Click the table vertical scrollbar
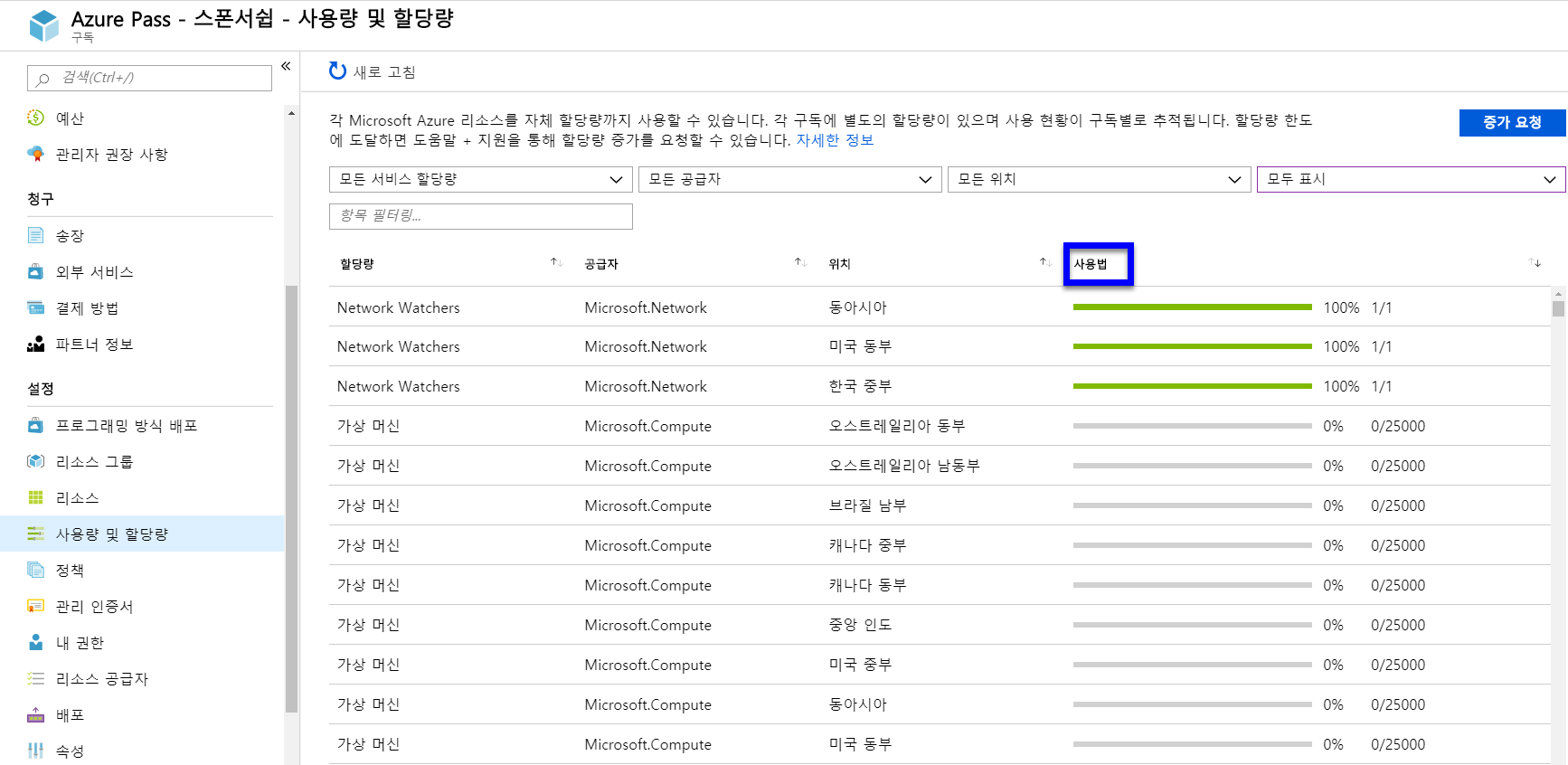The width and height of the screenshot is (1568, 765). coord(1558,308)
